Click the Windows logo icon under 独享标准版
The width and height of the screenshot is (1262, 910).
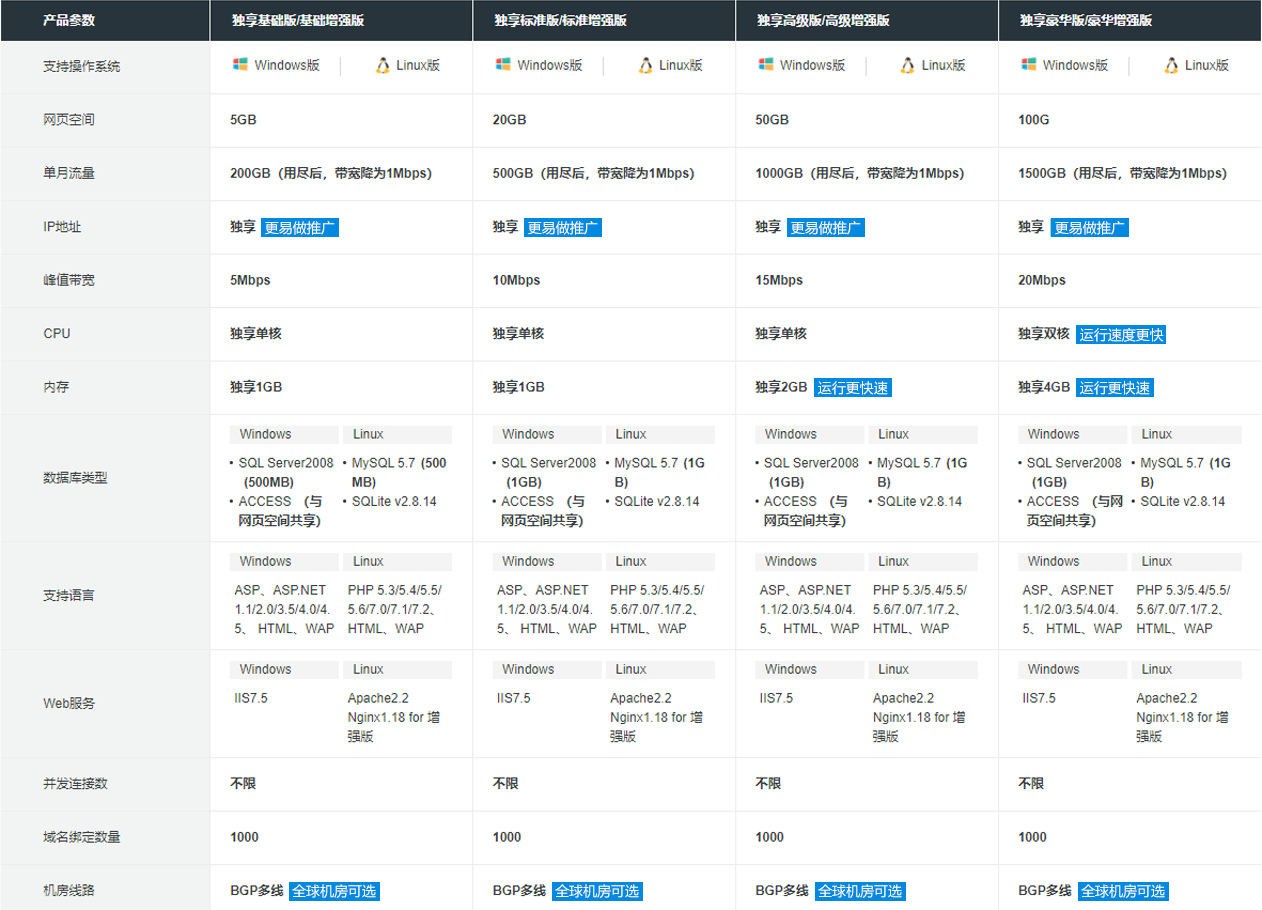(x=503, y=65)
